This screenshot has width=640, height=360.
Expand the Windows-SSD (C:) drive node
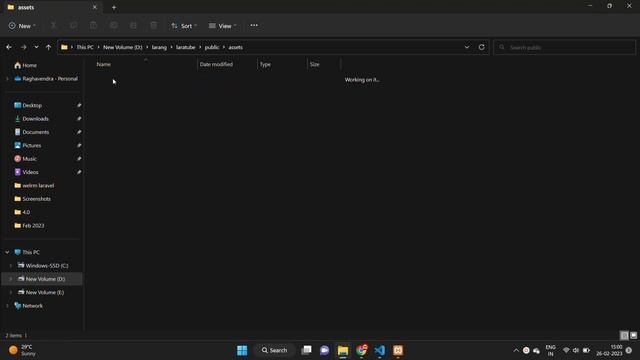pyautogui.click(x=11, y=266)
